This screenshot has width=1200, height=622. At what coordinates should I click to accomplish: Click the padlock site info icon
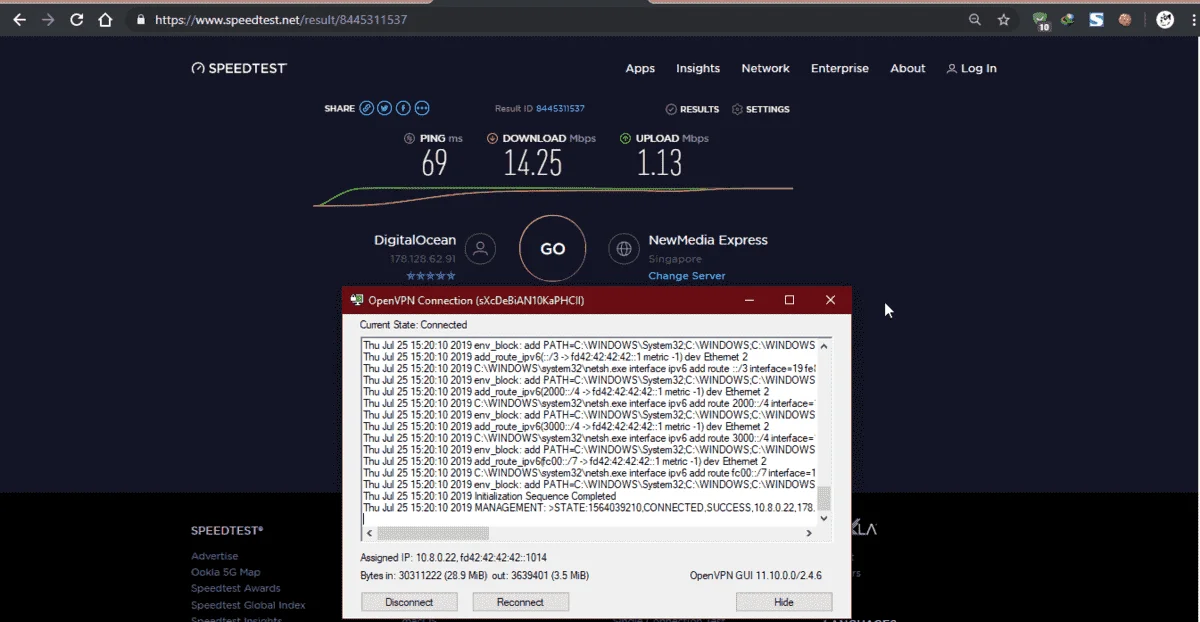point(141,20)
